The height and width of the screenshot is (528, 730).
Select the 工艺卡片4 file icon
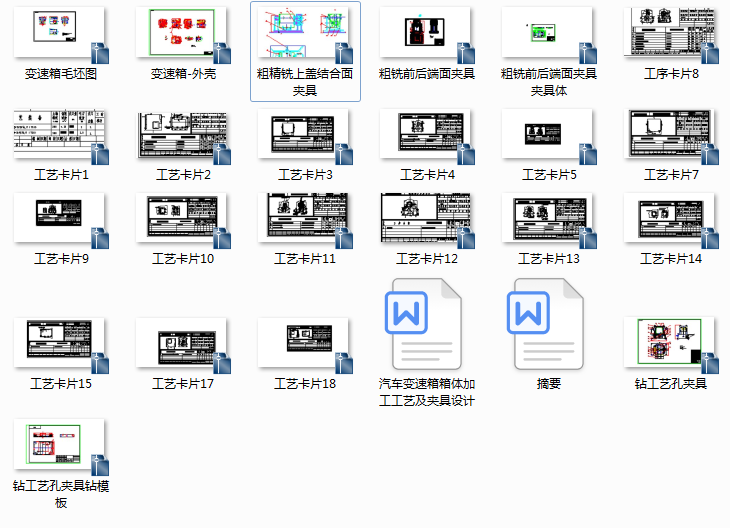pos(426,135)
